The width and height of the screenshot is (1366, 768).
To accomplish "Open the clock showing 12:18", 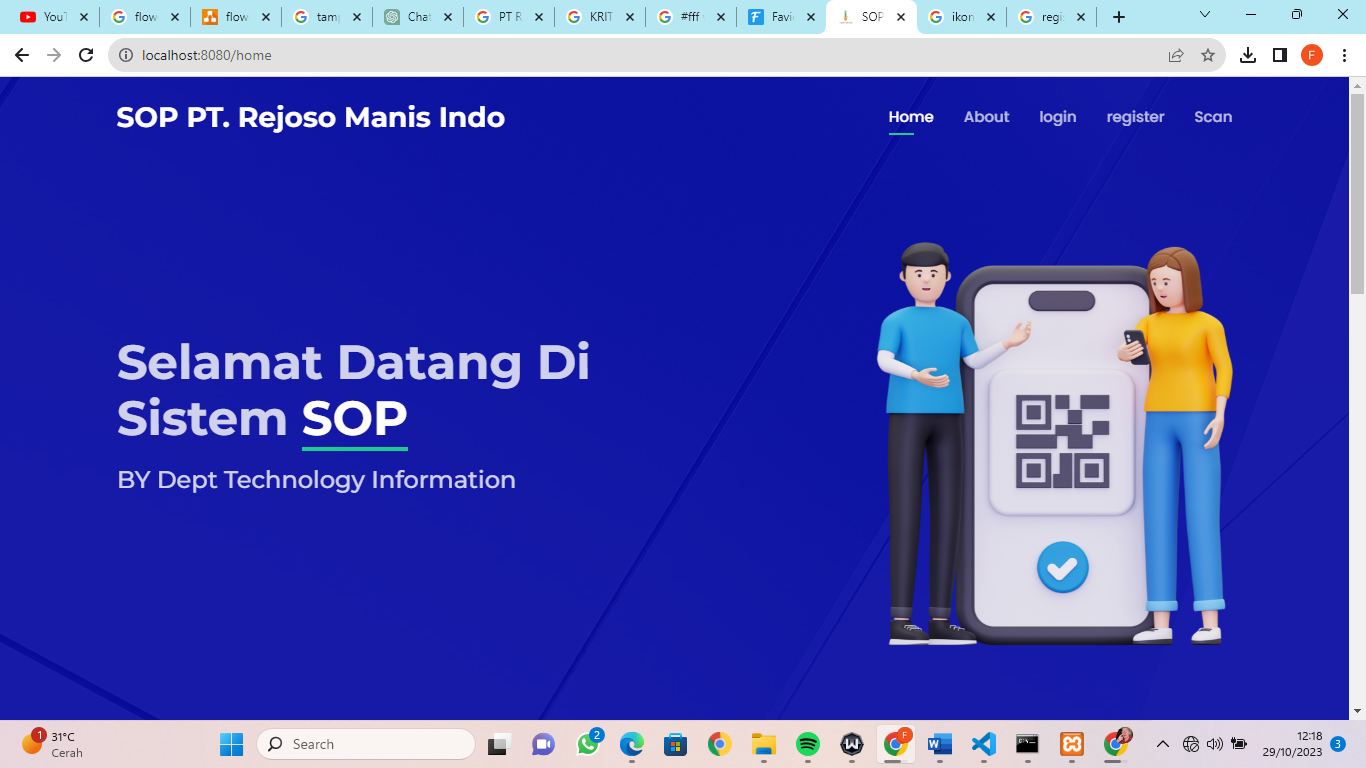I will tap(1292, 744).
